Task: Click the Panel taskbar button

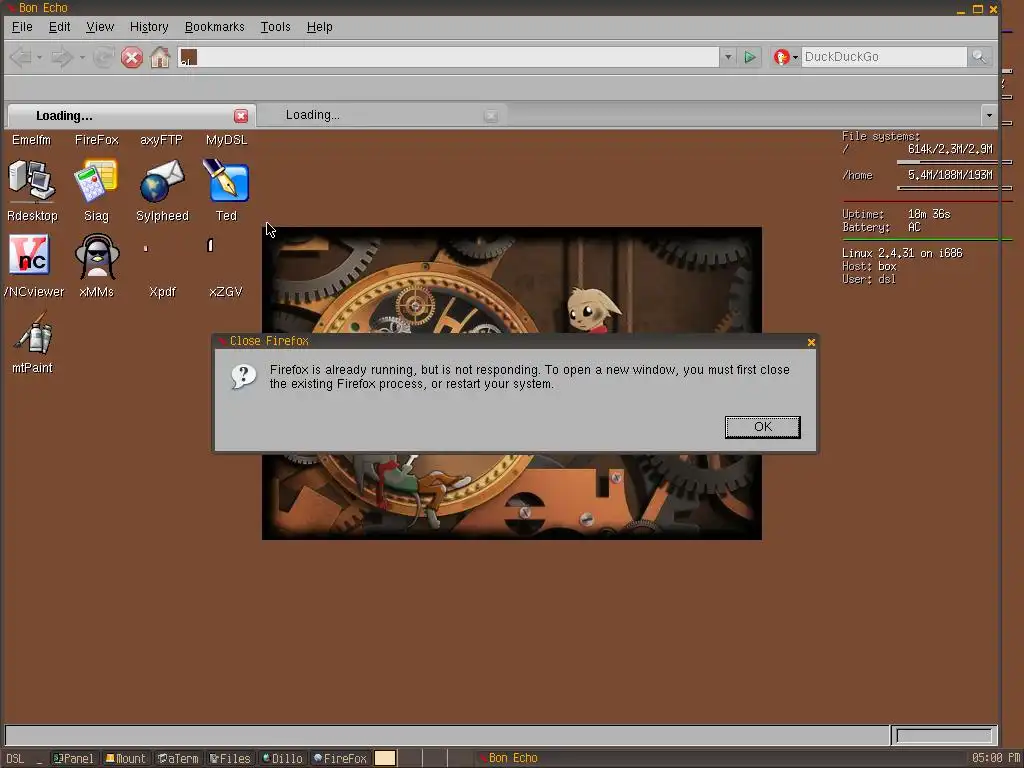Action: [x=74, y=758]
